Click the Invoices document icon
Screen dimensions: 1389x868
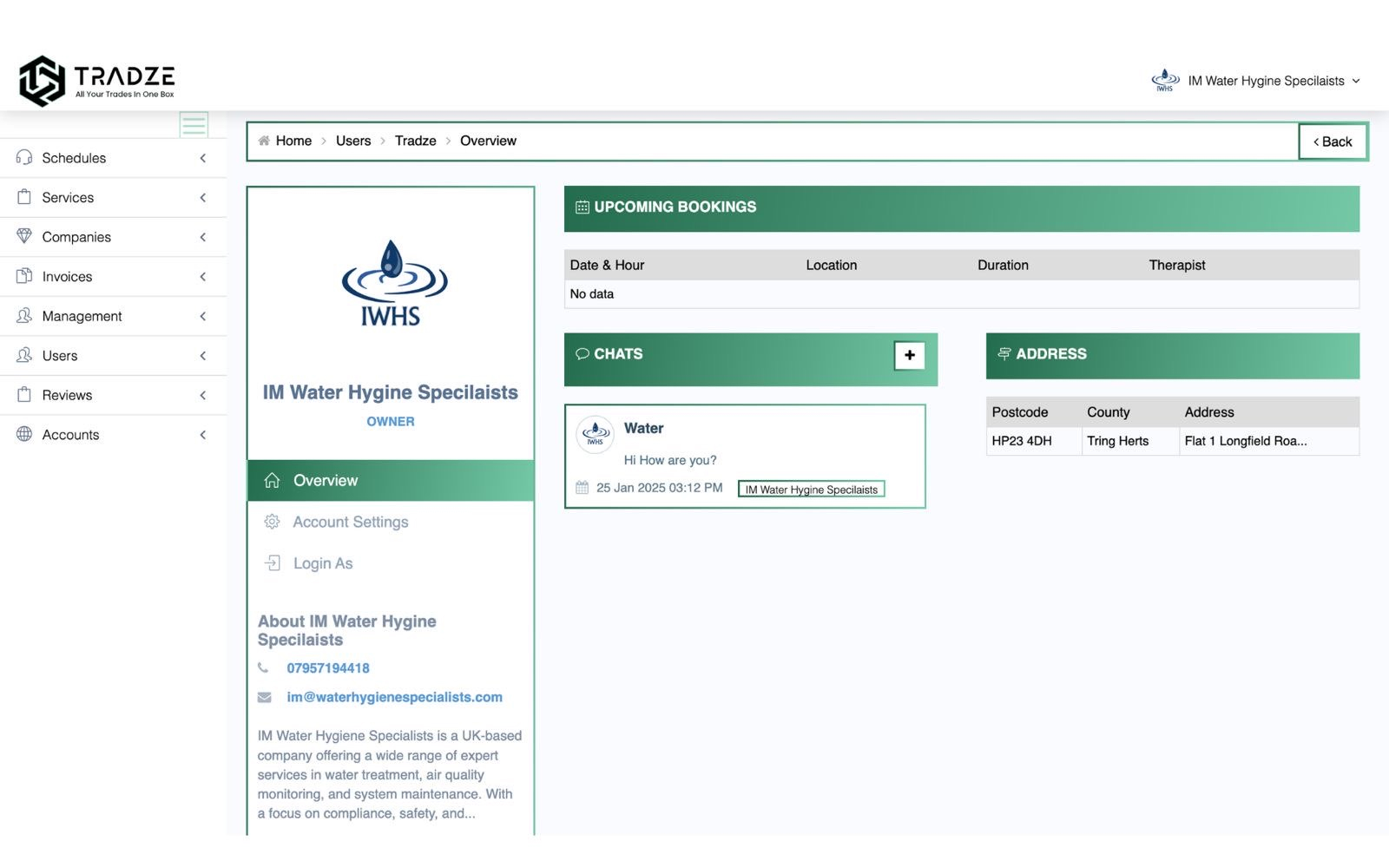[x=24, y=276]
